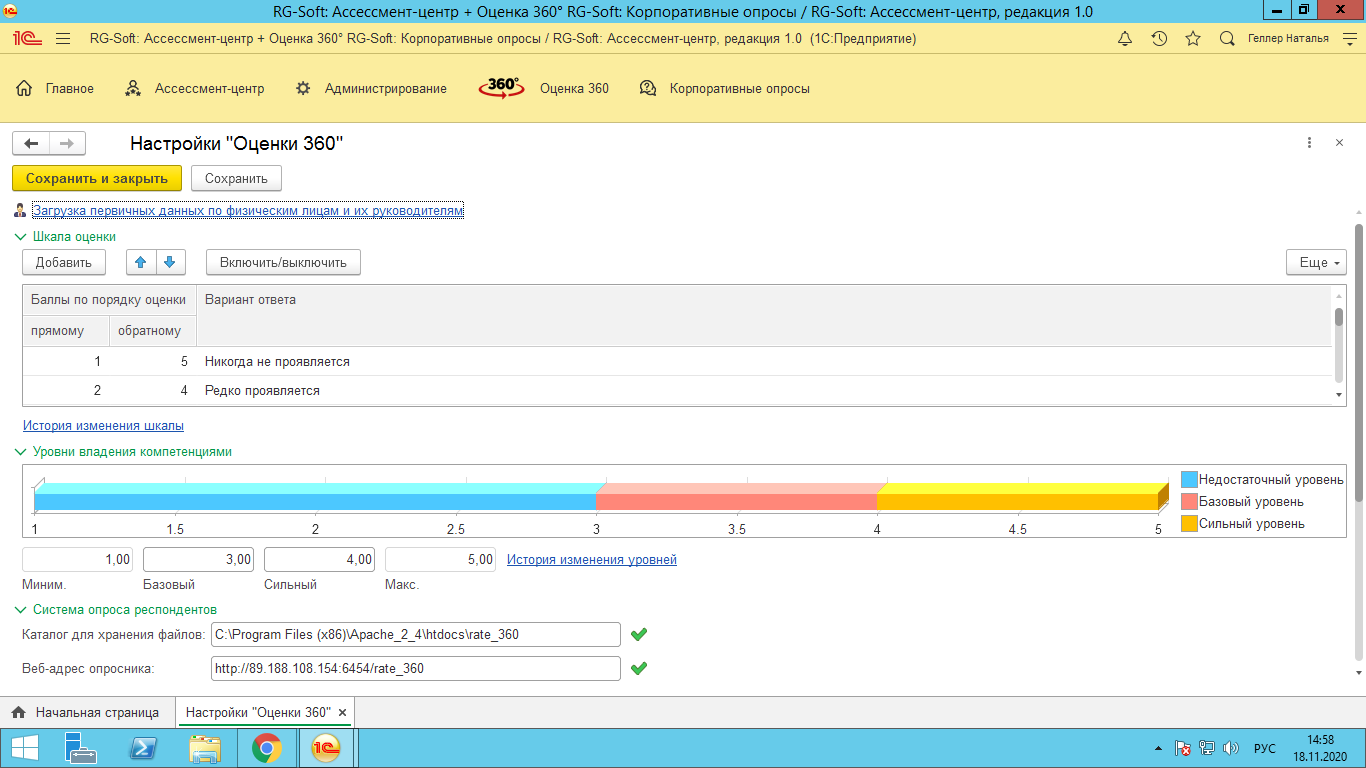Collapse the Шкала оценки section
The height and width of the screenshot is (768, 1366).
pyautogui.click(x=20, y=237)
